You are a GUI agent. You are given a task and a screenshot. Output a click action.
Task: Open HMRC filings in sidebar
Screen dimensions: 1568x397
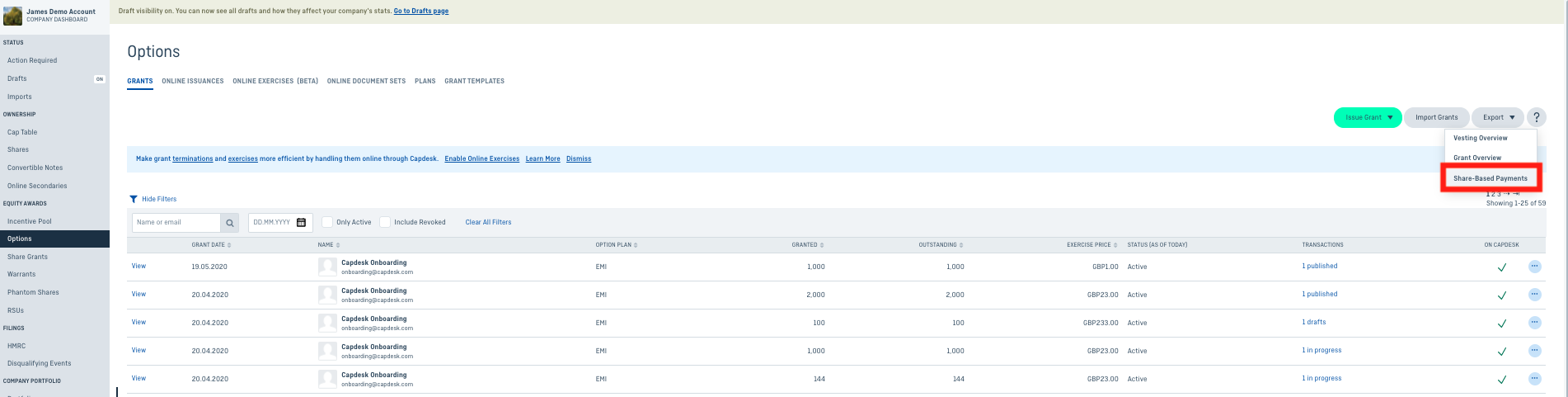pyautogui.click(x=16, y=346)
